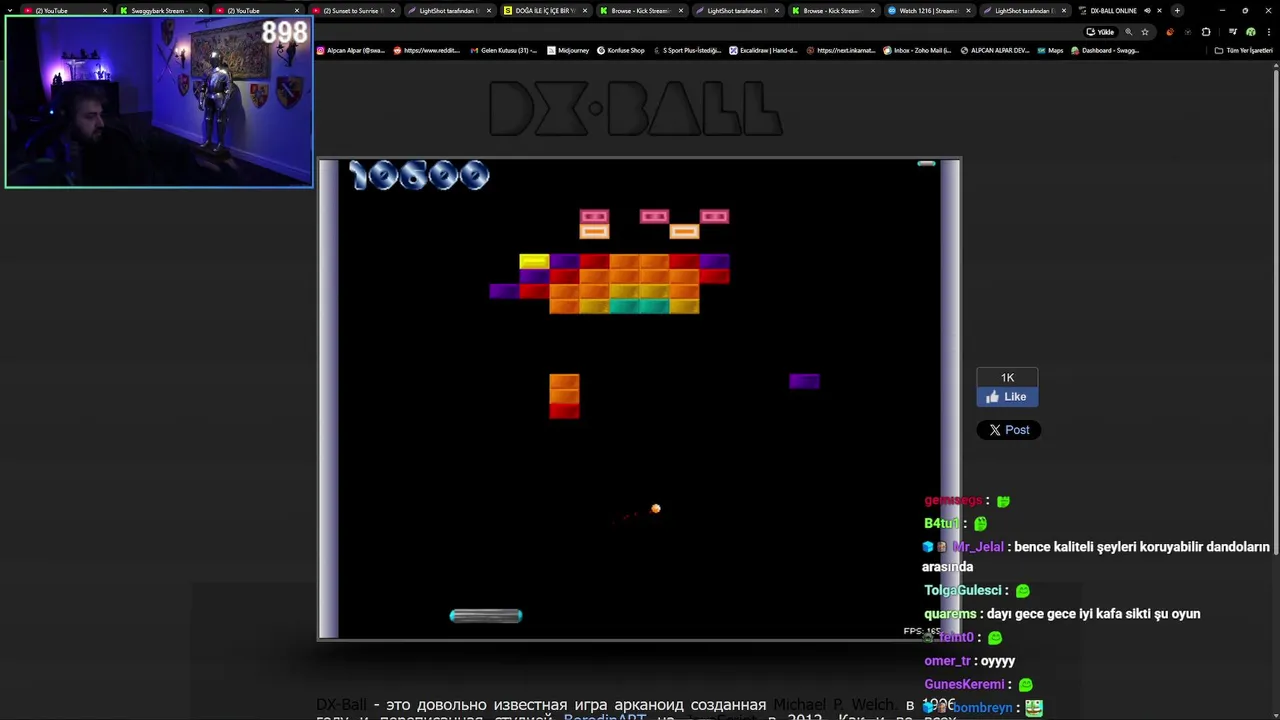Open the ALPCAN ALPAR DEV bookmark
The image size is (1280, 720).
[995, 50]
